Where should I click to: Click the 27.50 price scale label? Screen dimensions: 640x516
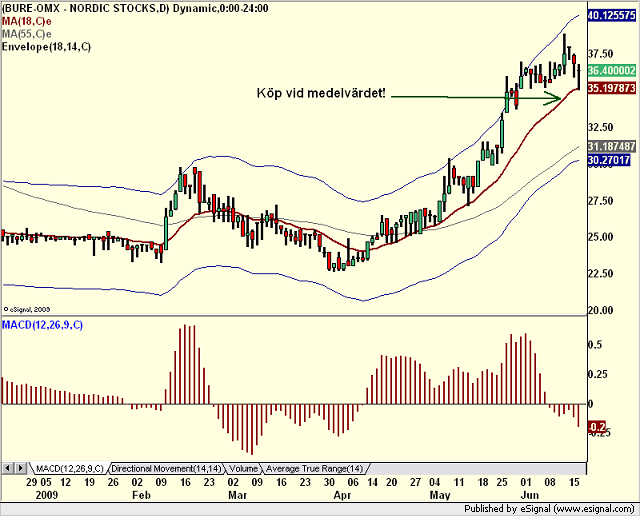(600, 201)
